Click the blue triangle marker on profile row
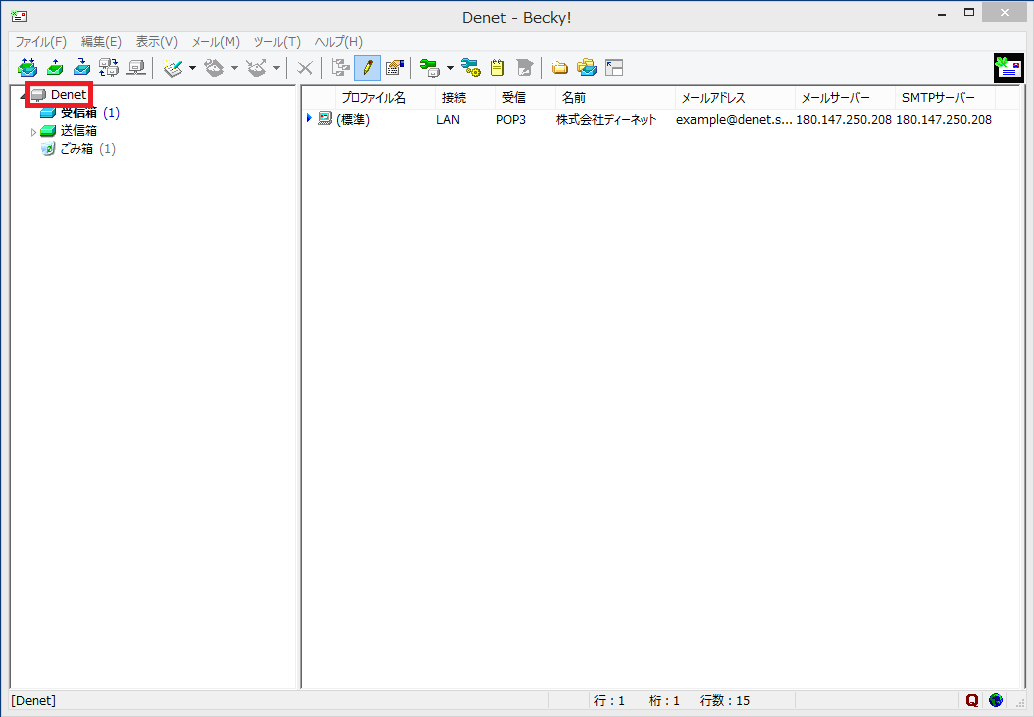This screenshot has width=1034, height=717. (309, 118)
